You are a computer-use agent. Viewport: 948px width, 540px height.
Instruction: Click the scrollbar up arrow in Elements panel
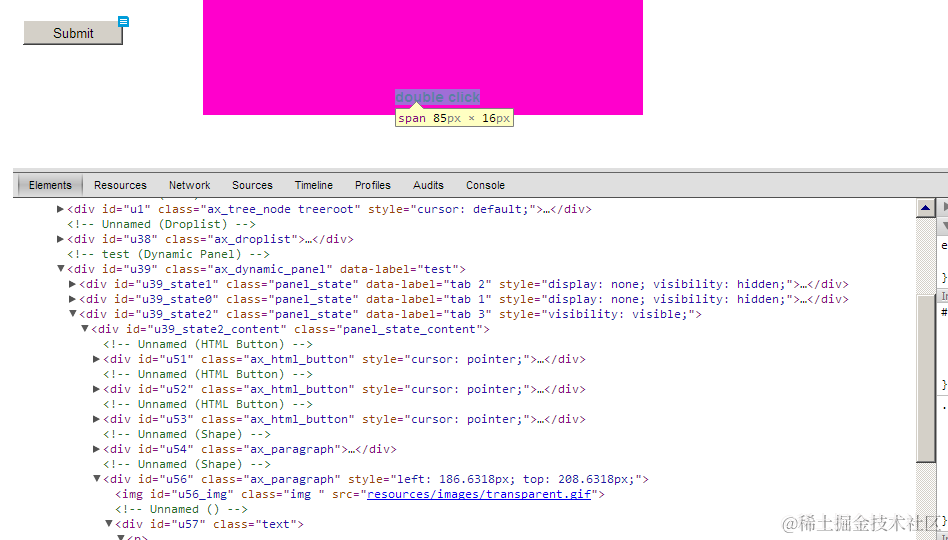[x=926, y=209]
